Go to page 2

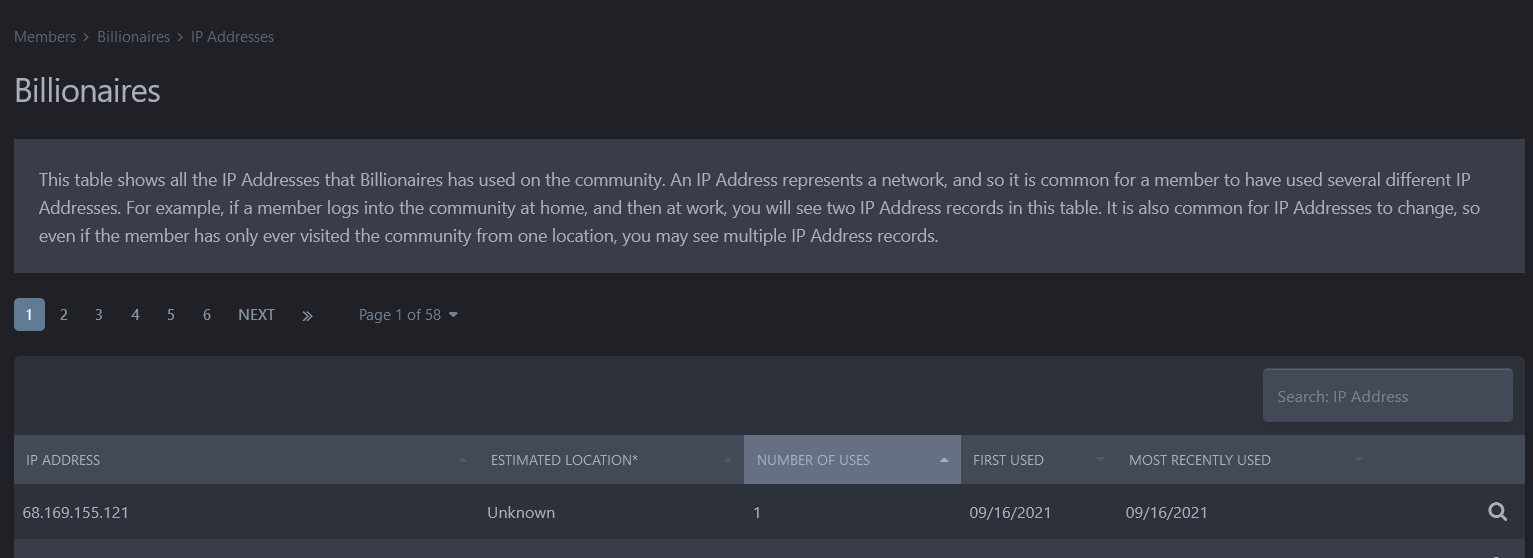coord(64,315)
